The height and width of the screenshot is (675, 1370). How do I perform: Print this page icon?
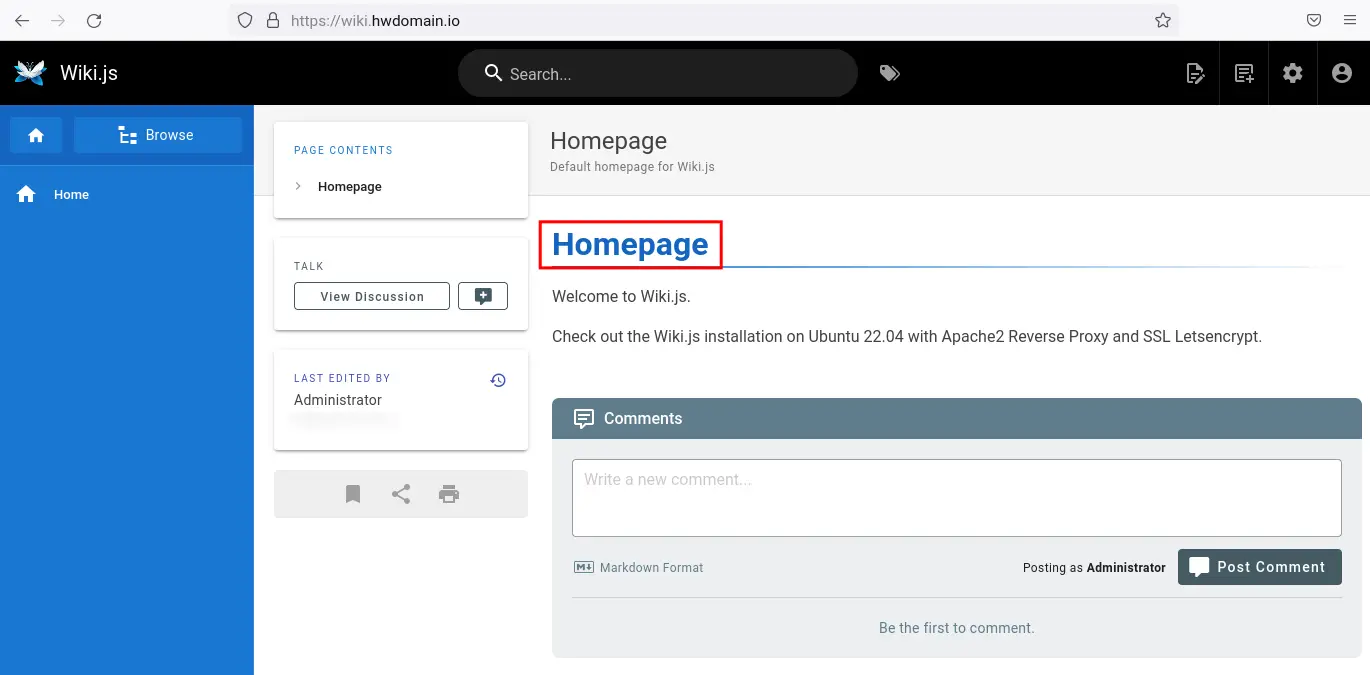[449, 494]
